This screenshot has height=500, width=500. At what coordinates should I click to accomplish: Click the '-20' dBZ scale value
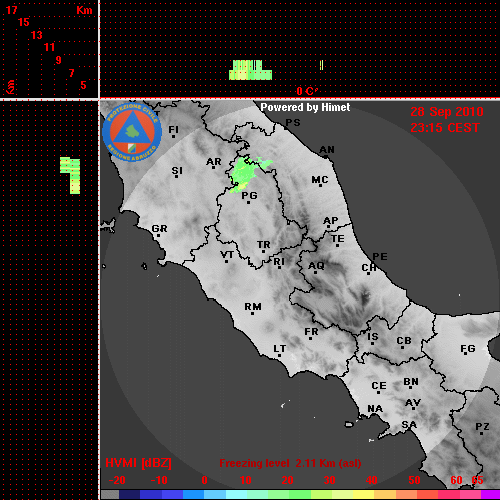[117, 480]
